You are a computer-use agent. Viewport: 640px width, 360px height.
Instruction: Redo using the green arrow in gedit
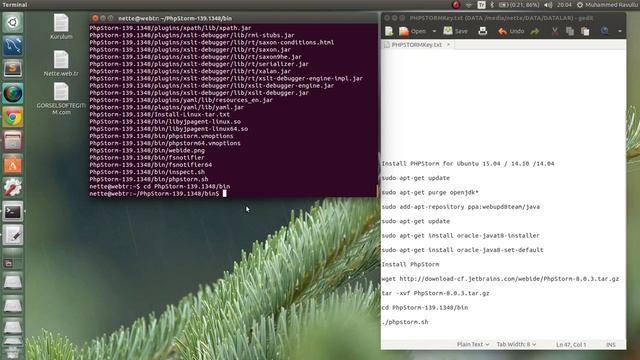click(x=535, y=31)
